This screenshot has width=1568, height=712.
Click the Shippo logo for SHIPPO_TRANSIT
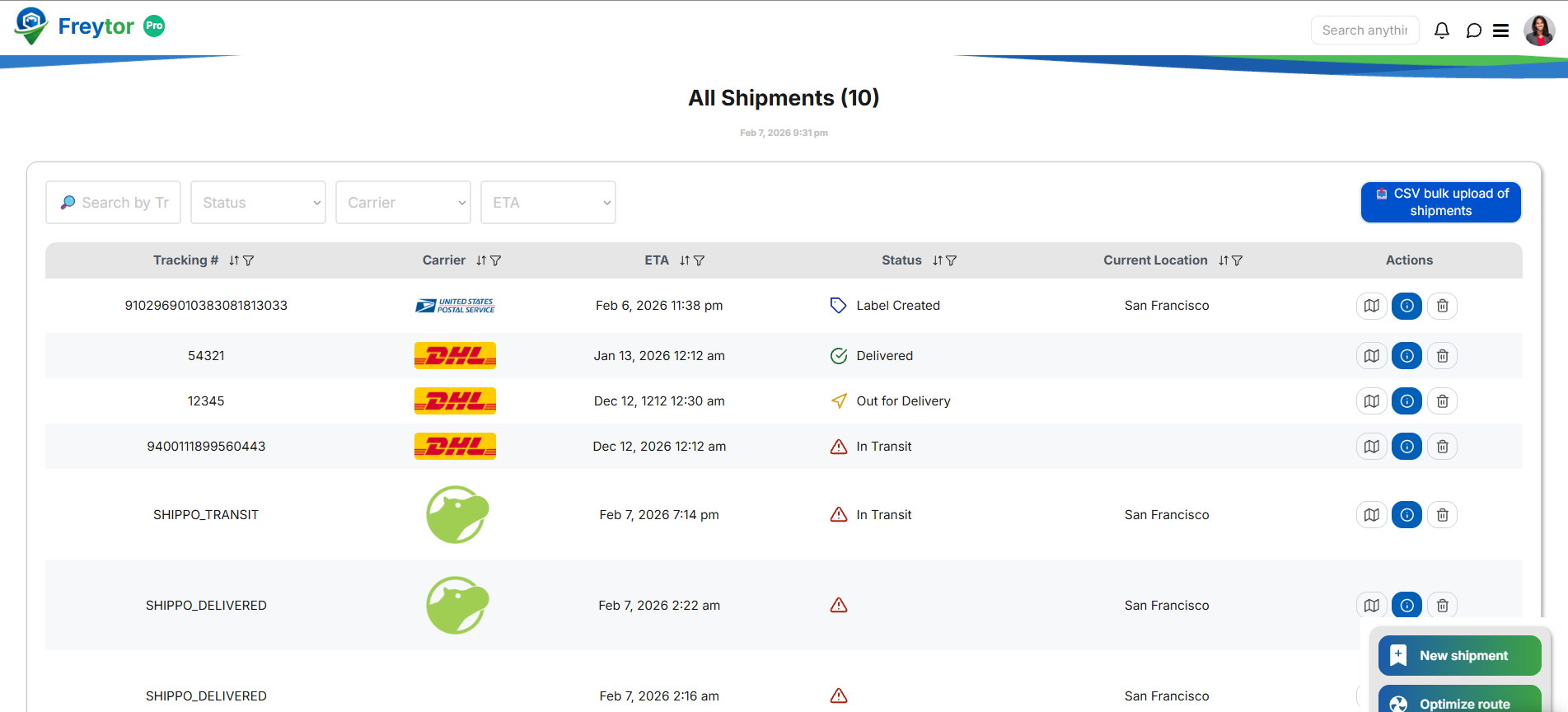coord(457,514)
